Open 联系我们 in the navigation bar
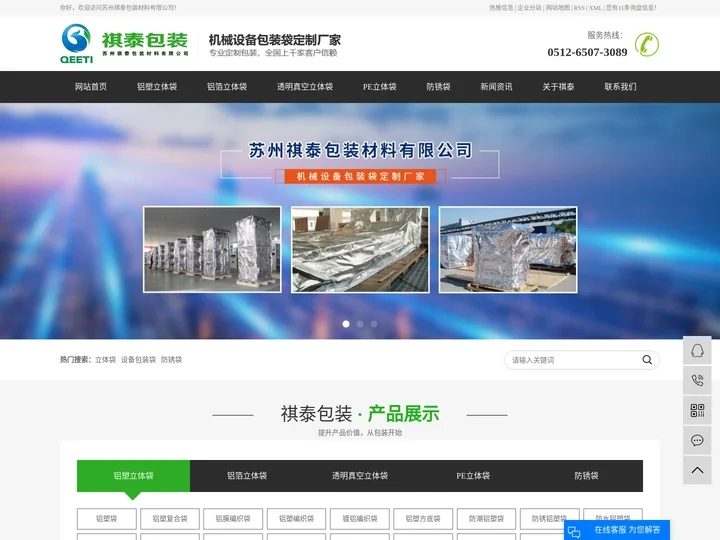The image size is (720, 540). coord(620,87)
